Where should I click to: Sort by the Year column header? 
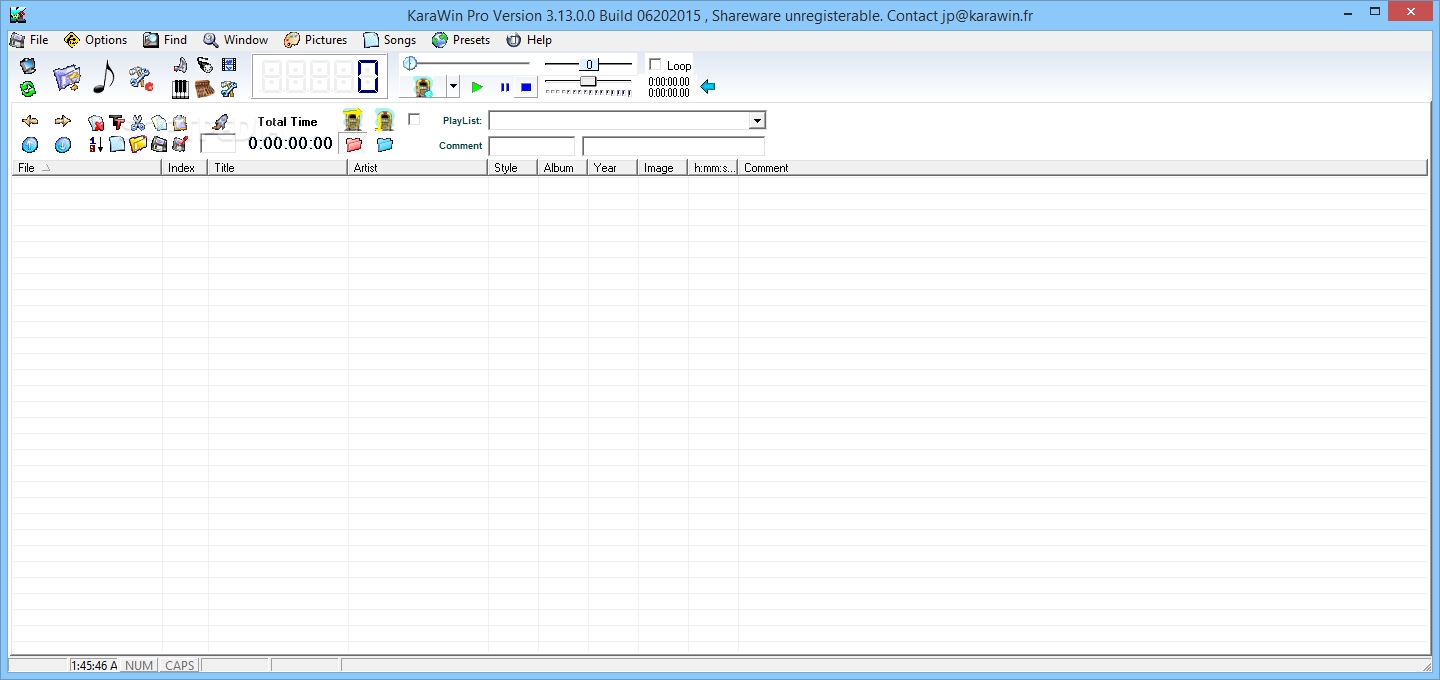[x=613, y=168]
